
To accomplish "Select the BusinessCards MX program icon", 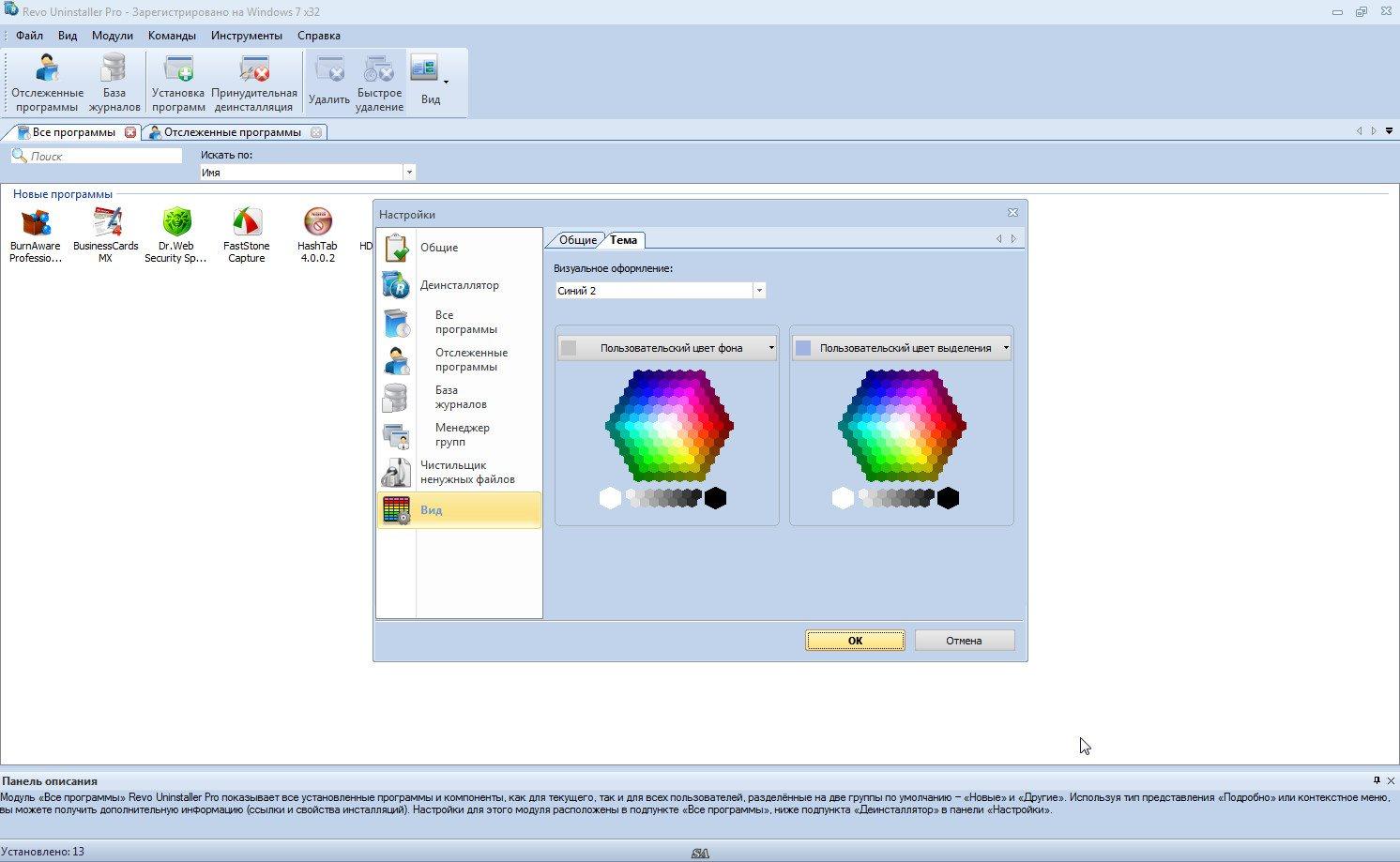I will pos(106,235).
